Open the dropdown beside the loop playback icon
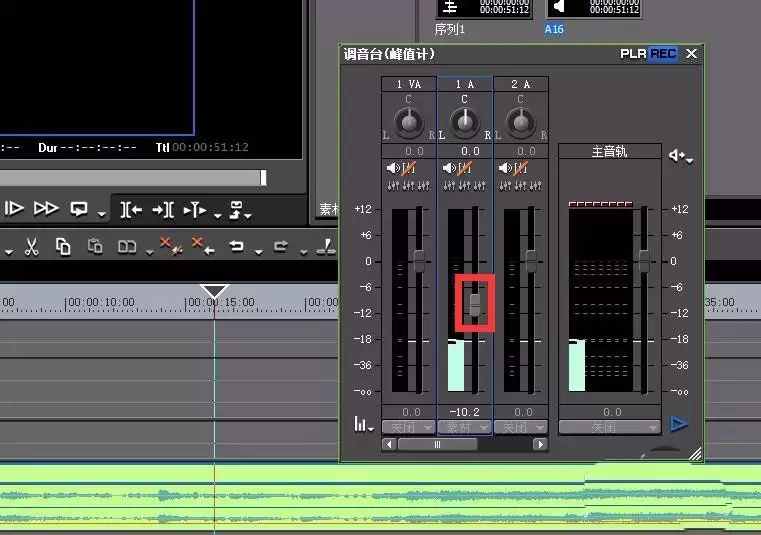Image resolution: width=761 pixels, height=535 pixels. [x=101, y=214]
